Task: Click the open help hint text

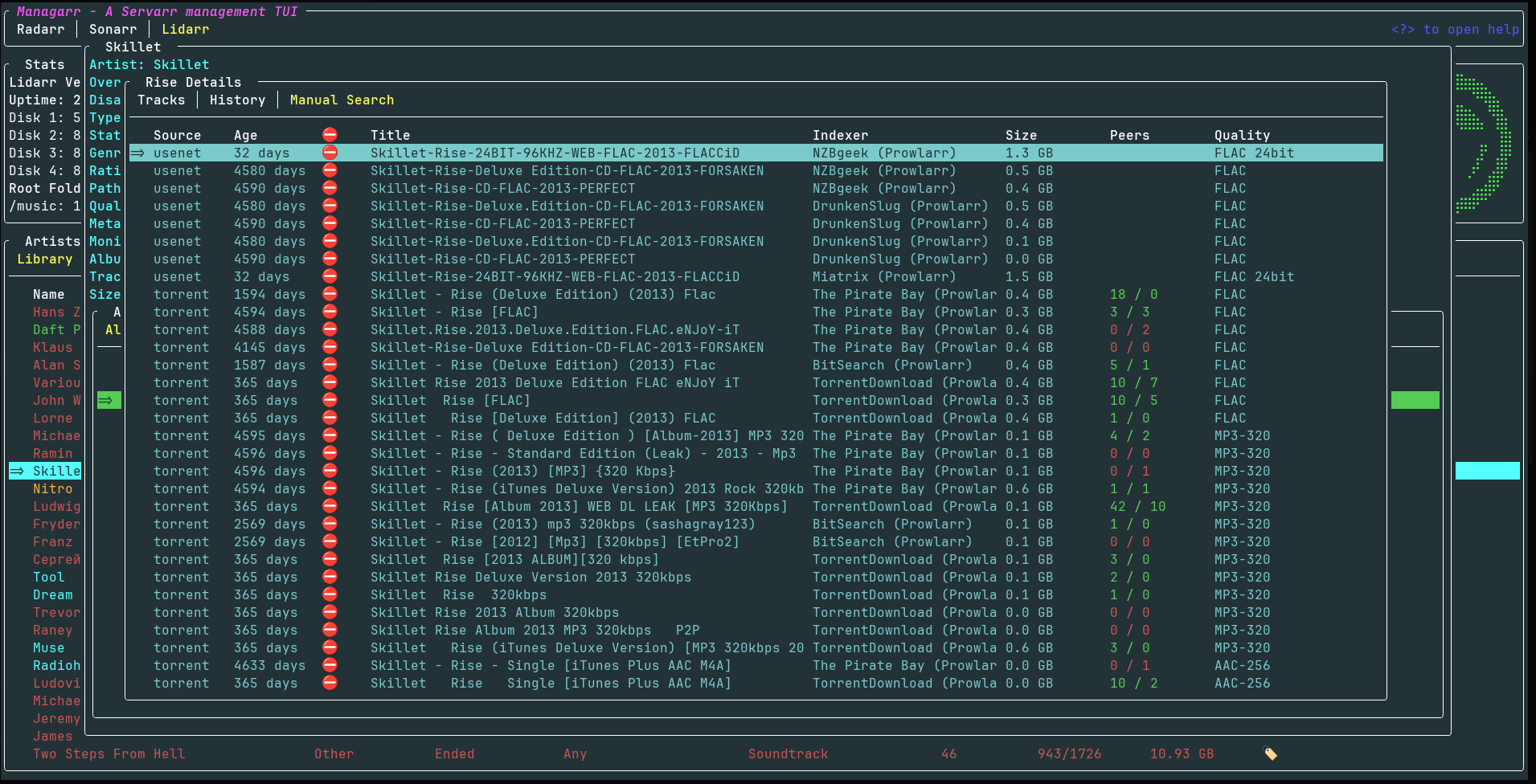Action: pos(1455,29)
